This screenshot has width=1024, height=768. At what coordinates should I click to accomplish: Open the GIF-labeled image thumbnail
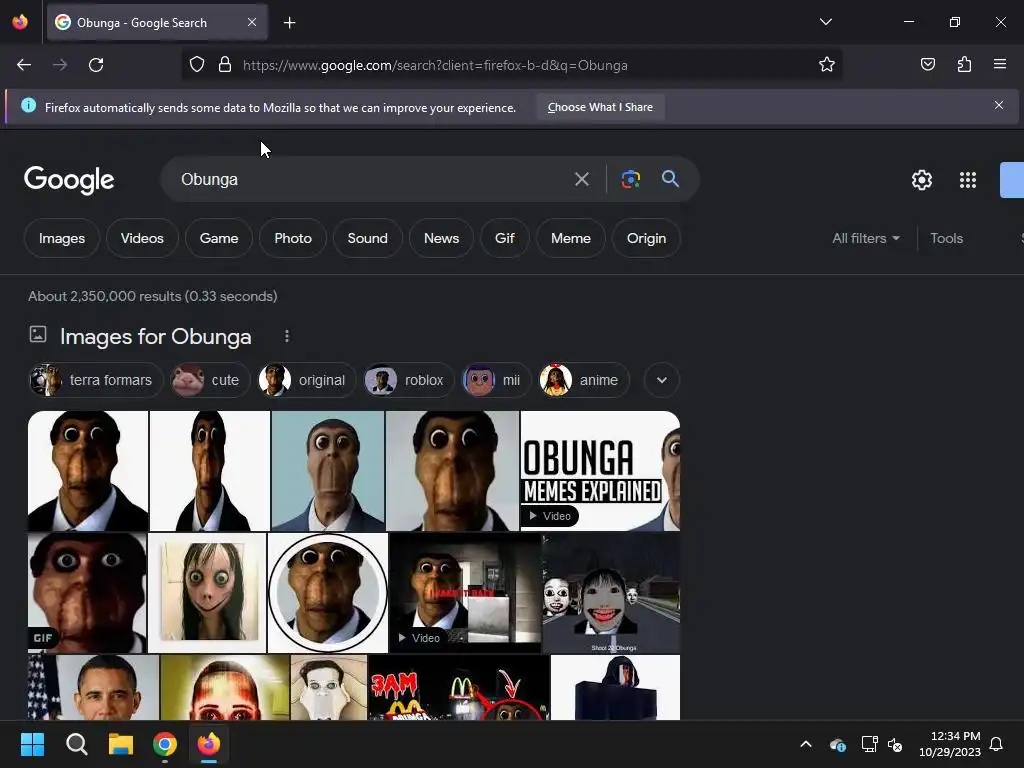88,592
